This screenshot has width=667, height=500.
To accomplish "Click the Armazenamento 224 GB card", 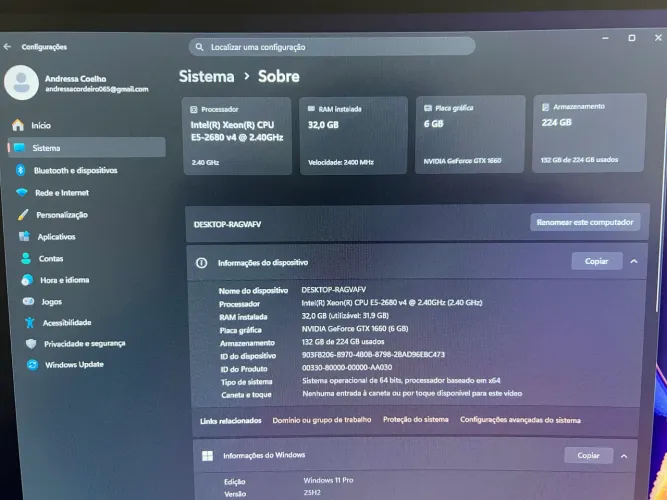I will tap(589, 133).
